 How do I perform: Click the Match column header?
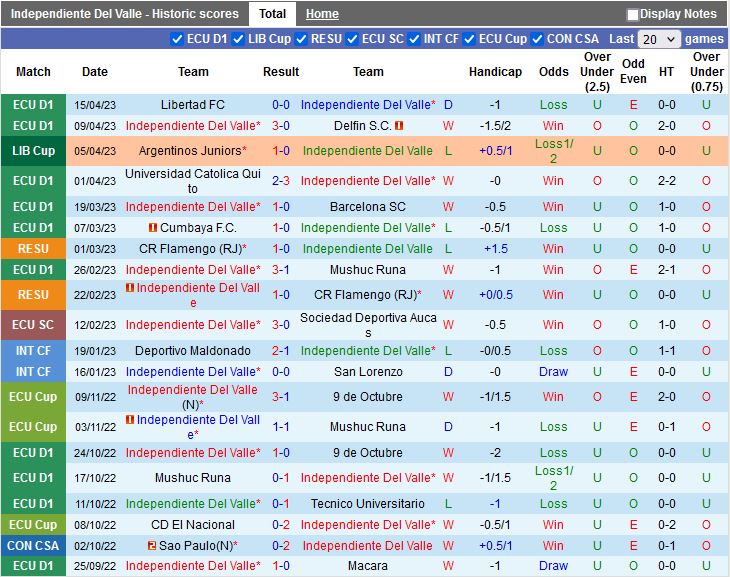(33, 72)
